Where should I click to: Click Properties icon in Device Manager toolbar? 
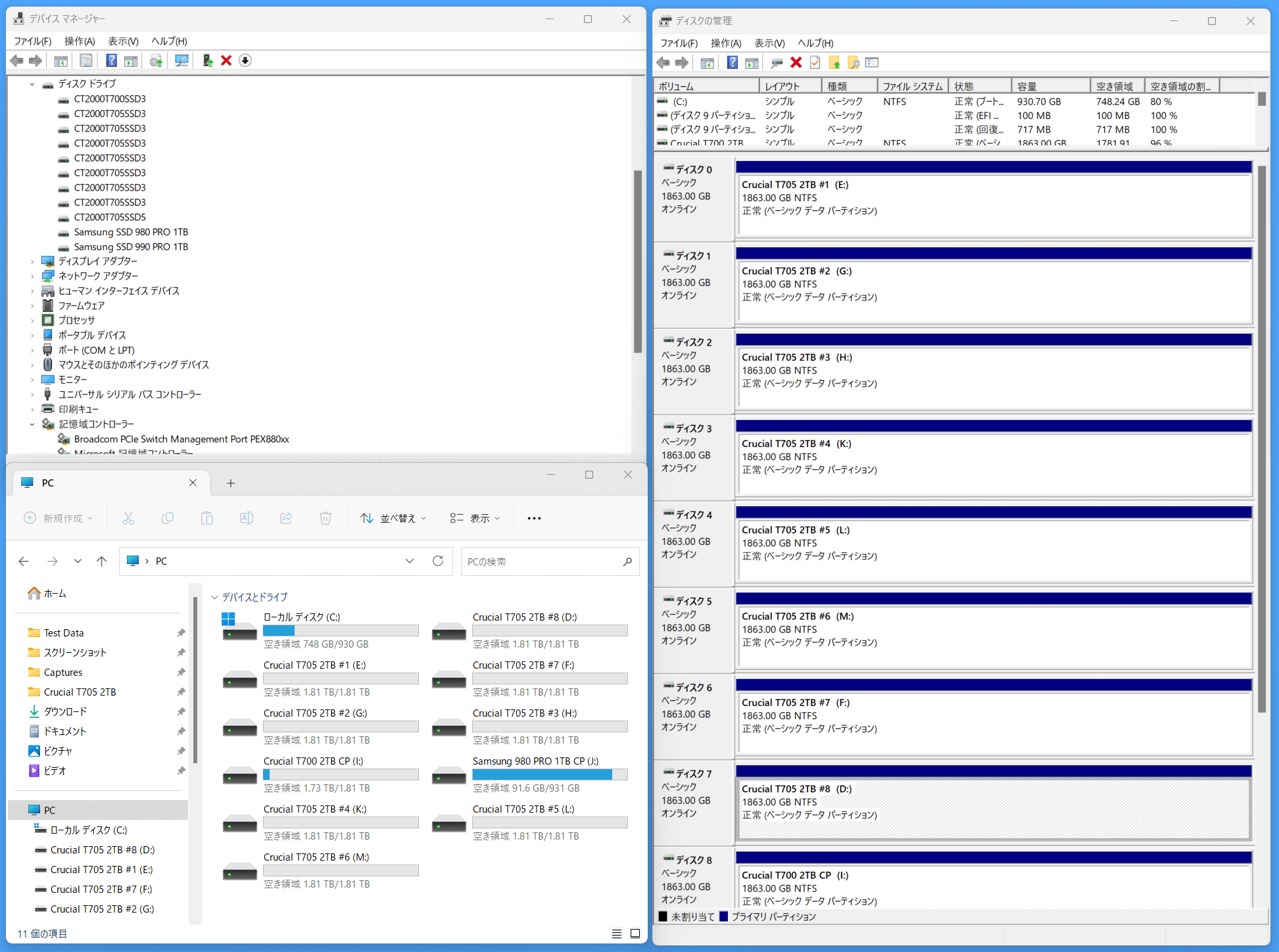pos(86,60)
